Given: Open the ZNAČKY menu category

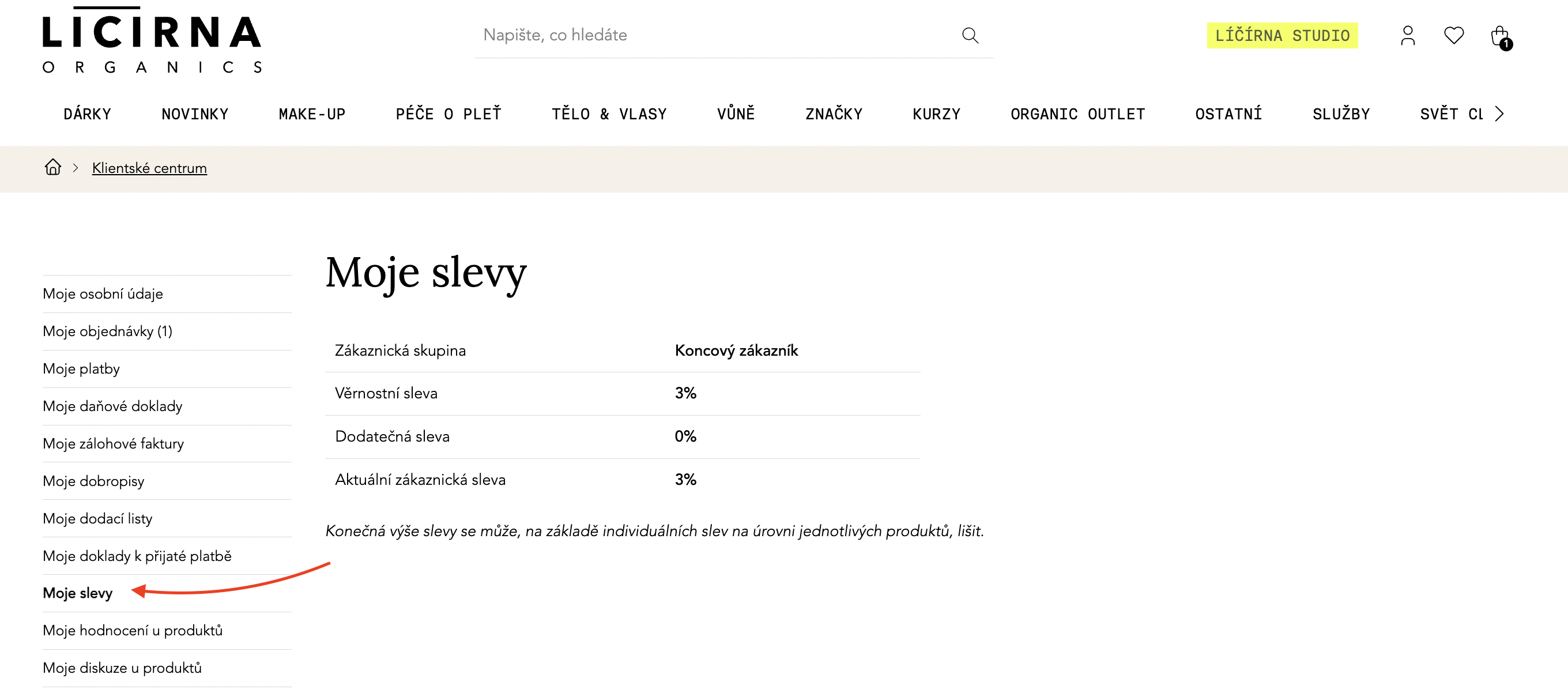Looking at the screenshot, I should point(834,114).
